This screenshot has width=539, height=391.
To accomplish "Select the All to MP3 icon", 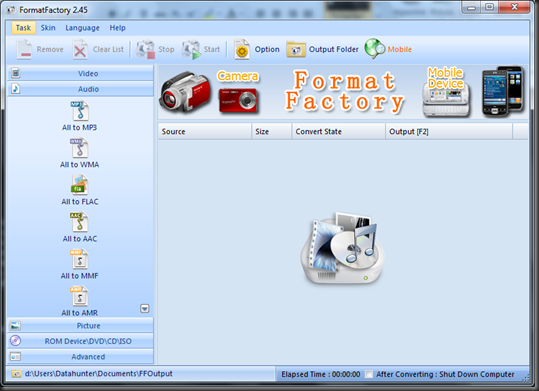I will [79, 110].
